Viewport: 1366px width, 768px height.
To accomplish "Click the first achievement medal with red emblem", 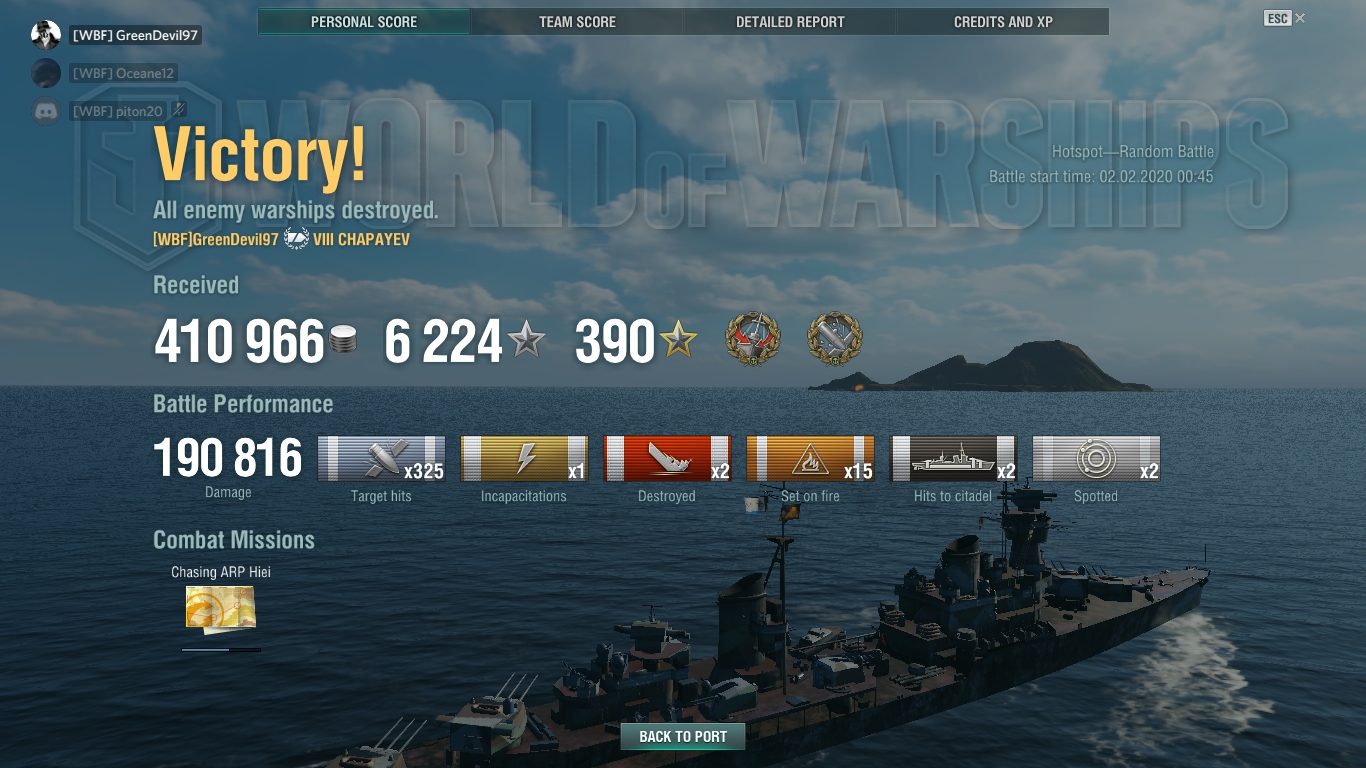I will pyautogui.click(x=753, y=340).
